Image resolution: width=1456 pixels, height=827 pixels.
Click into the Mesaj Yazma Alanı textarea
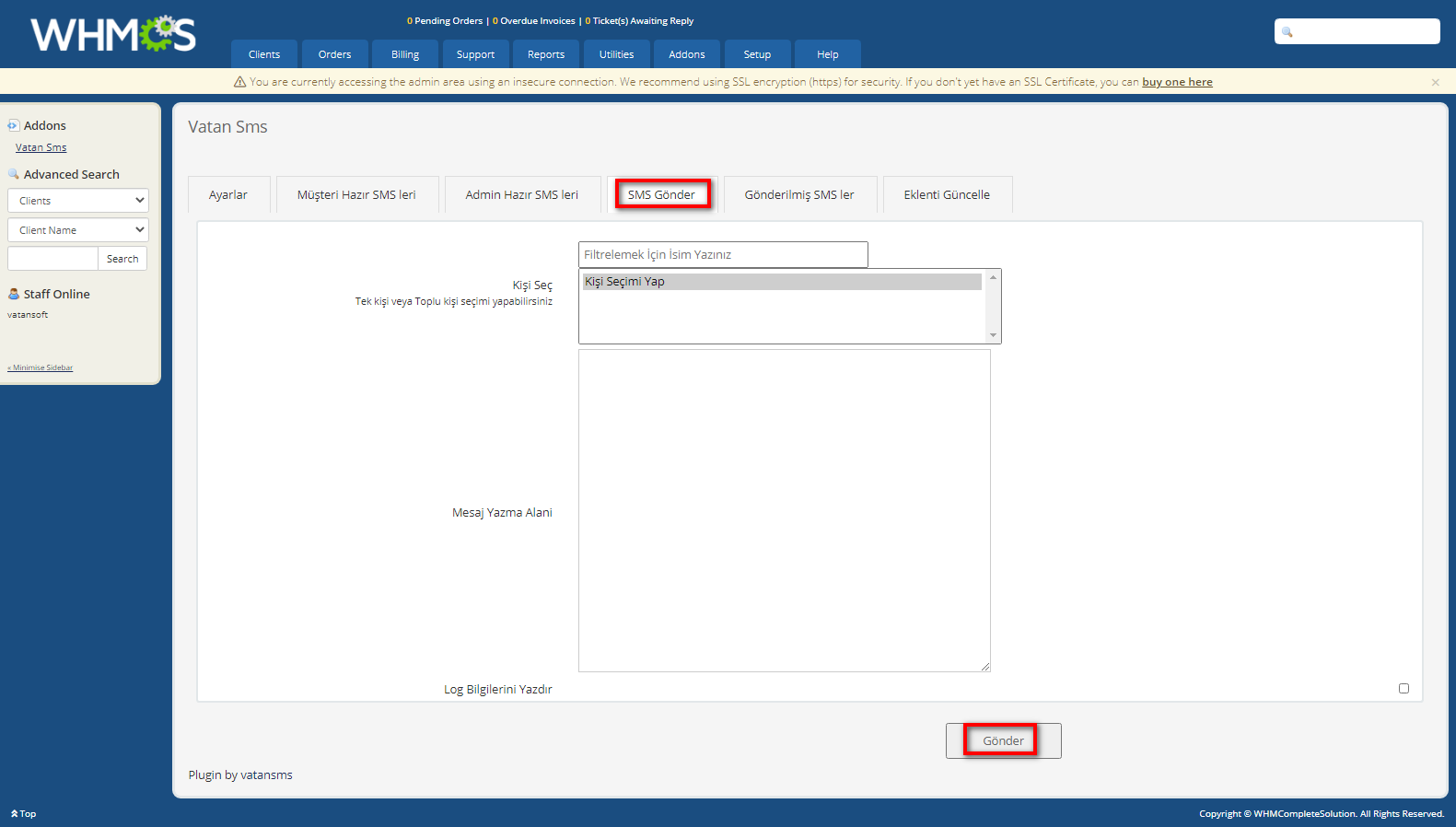click(x=784, y=510)
